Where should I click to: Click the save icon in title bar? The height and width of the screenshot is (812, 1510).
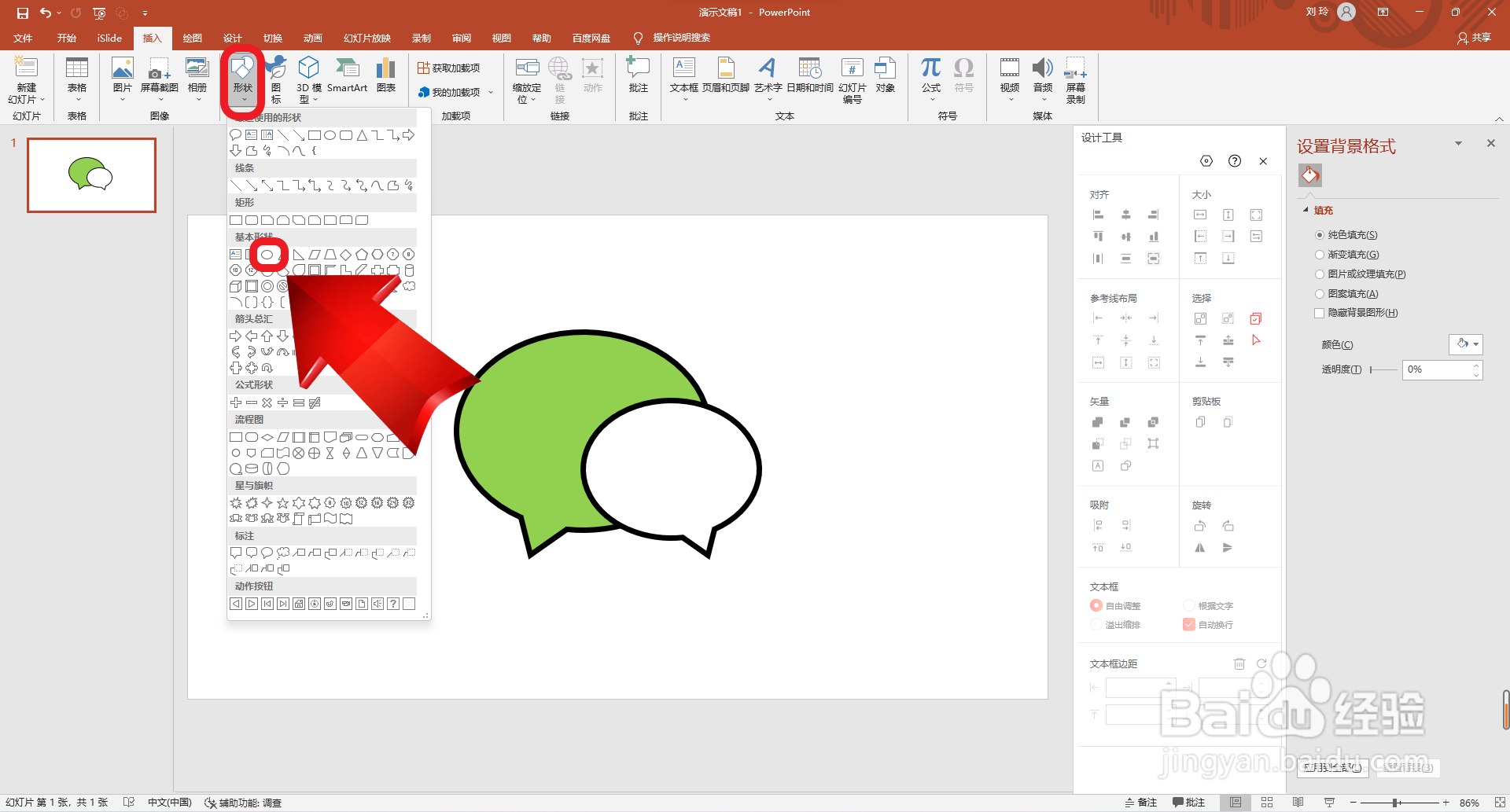click(22, 13)
